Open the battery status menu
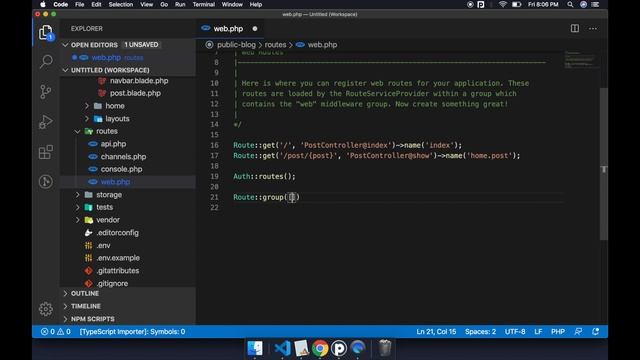This screenshot has height=360, width=640. pyautogui.click(x=516, y=4)
